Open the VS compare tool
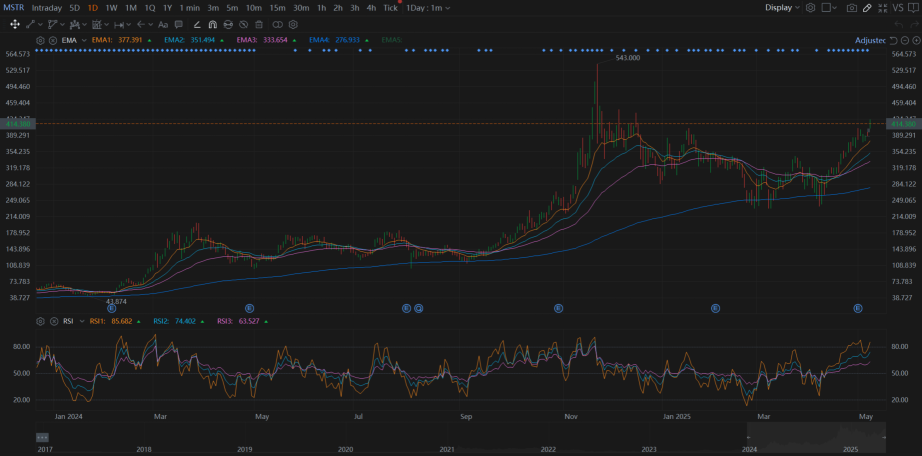The image size is (922, 456). click(x=898, y=8)
